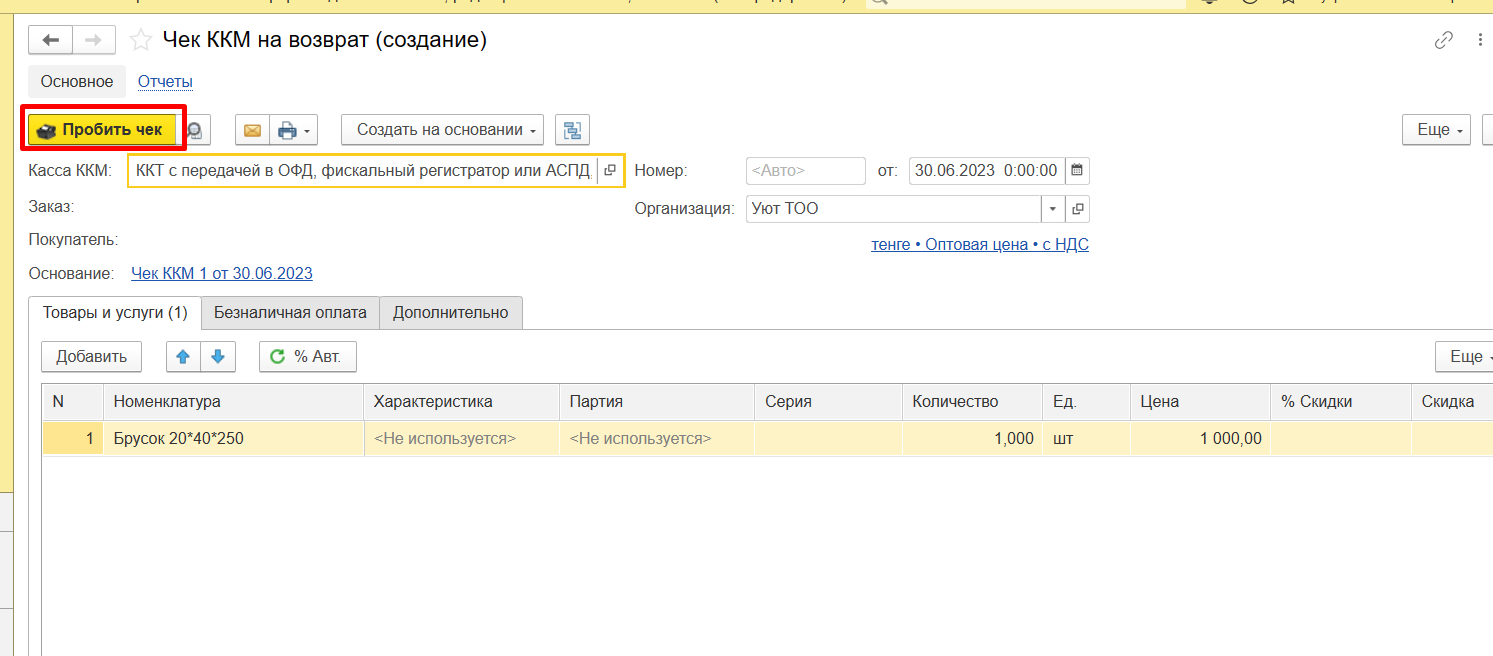
Task: Open the calendar date picker icon
Action: click(1077, 171)
